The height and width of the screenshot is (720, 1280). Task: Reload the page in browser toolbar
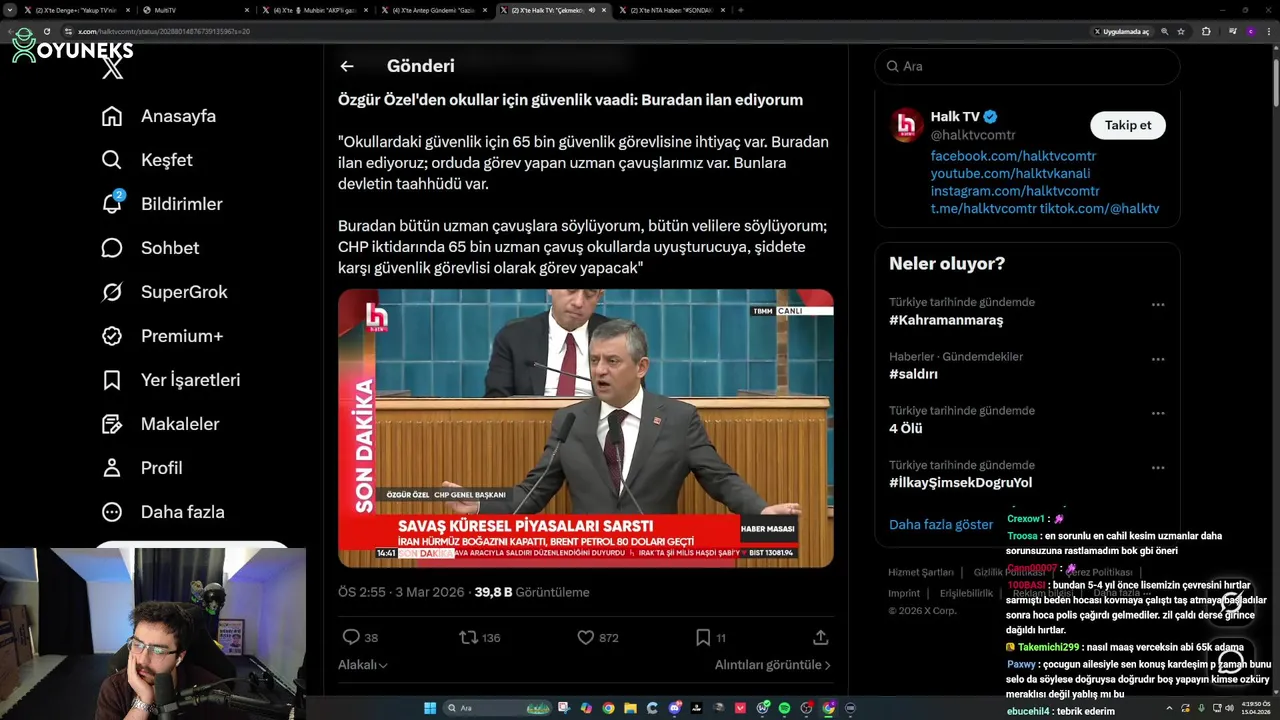(x=46, y=31)
